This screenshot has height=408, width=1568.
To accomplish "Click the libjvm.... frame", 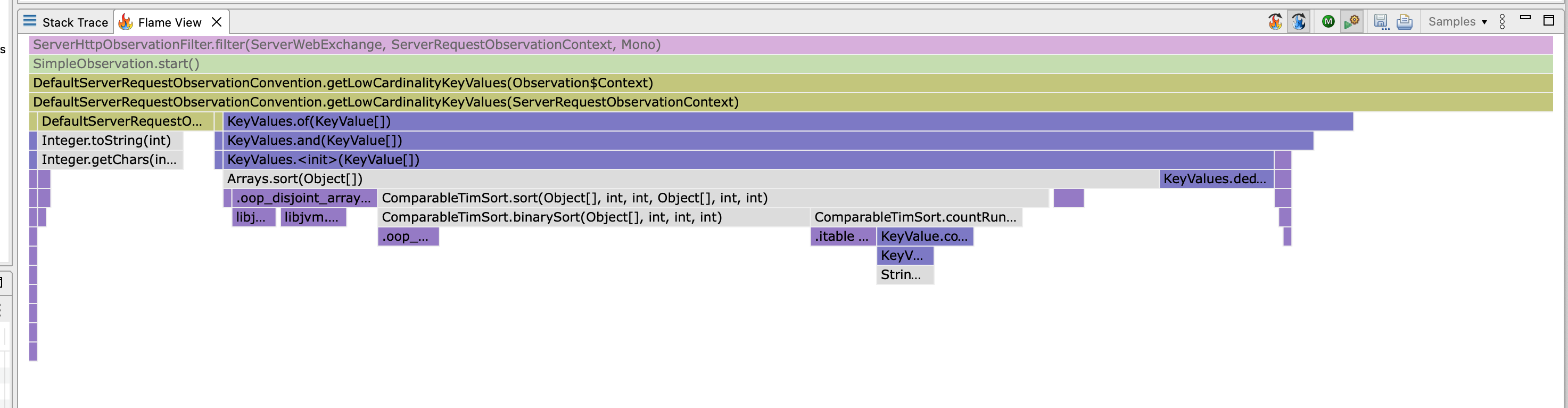I will coord(313,217).
